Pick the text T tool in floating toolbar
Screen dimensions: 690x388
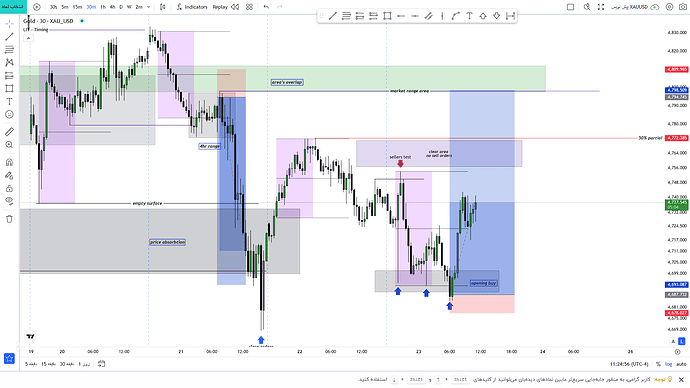pos(470,16)
